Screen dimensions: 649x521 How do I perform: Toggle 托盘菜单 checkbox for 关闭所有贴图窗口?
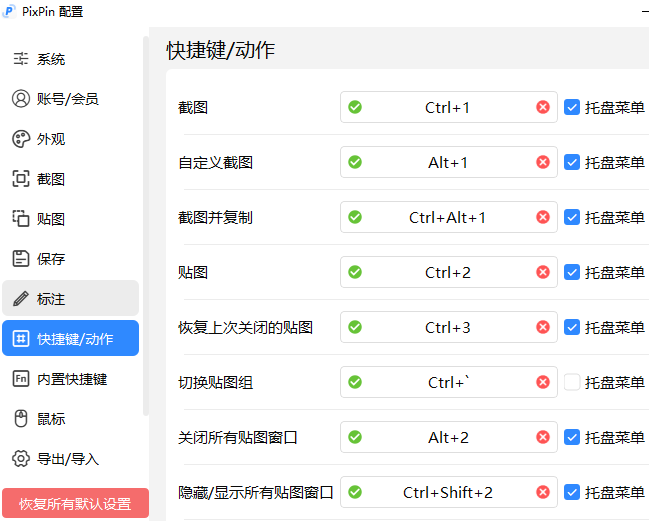tap(572, 437)
